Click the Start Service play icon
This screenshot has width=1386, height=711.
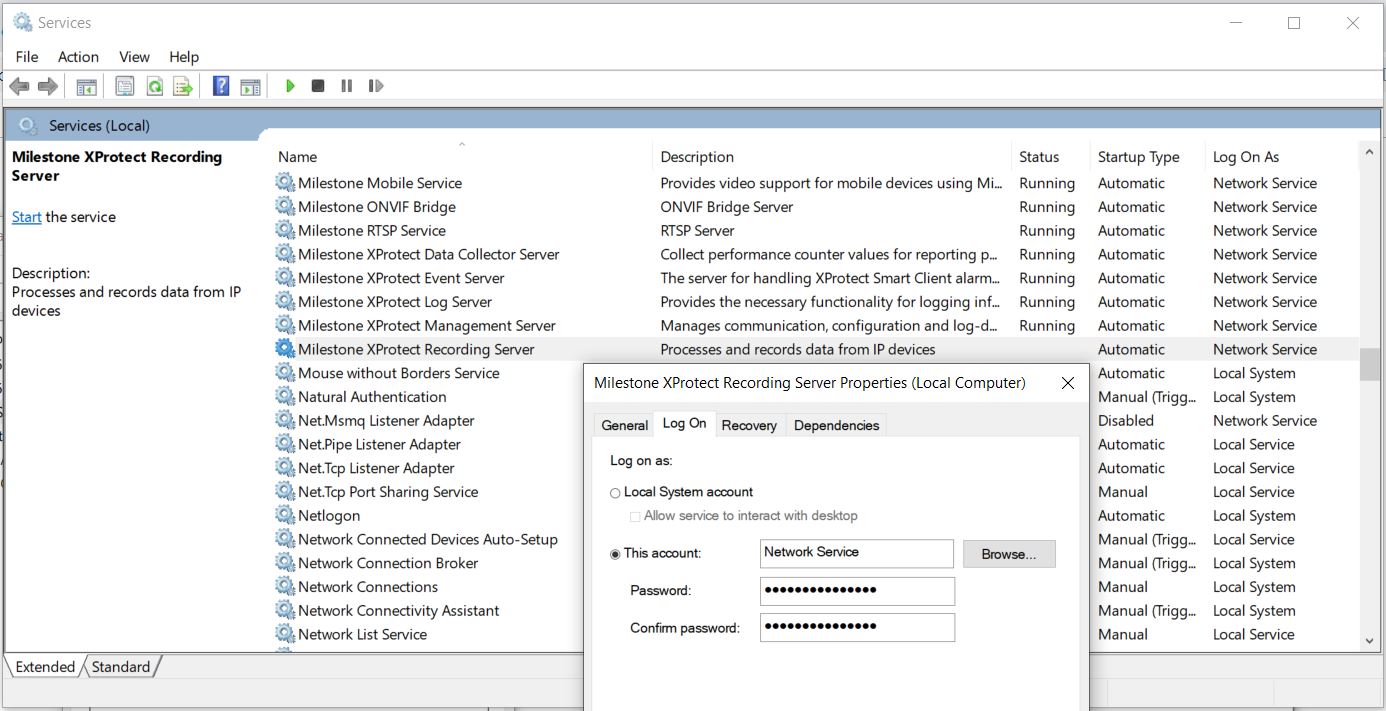(x=290, y=87)
